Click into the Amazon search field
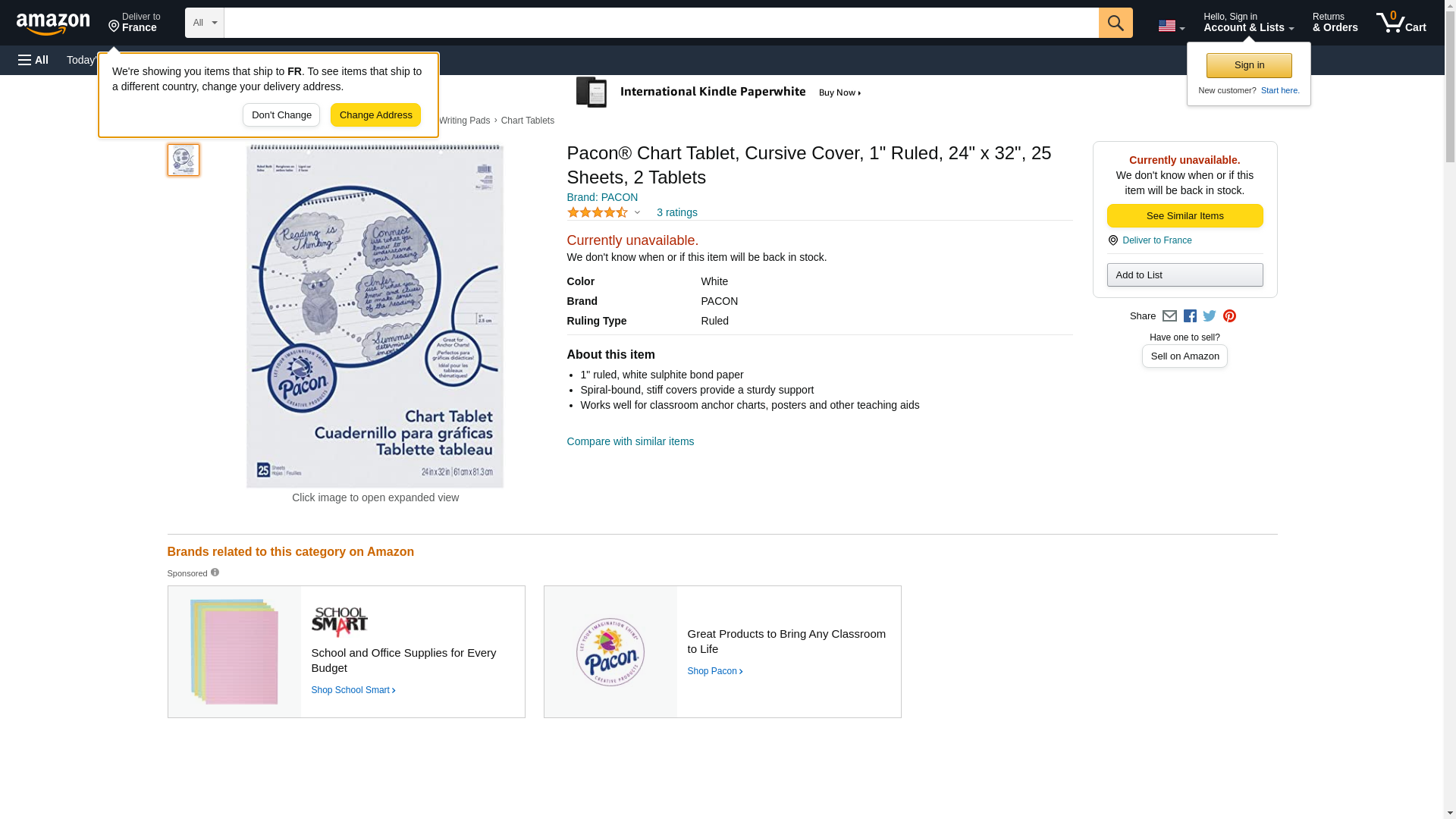This screenshot has width=1456, height=819. [x=661, y=23]
